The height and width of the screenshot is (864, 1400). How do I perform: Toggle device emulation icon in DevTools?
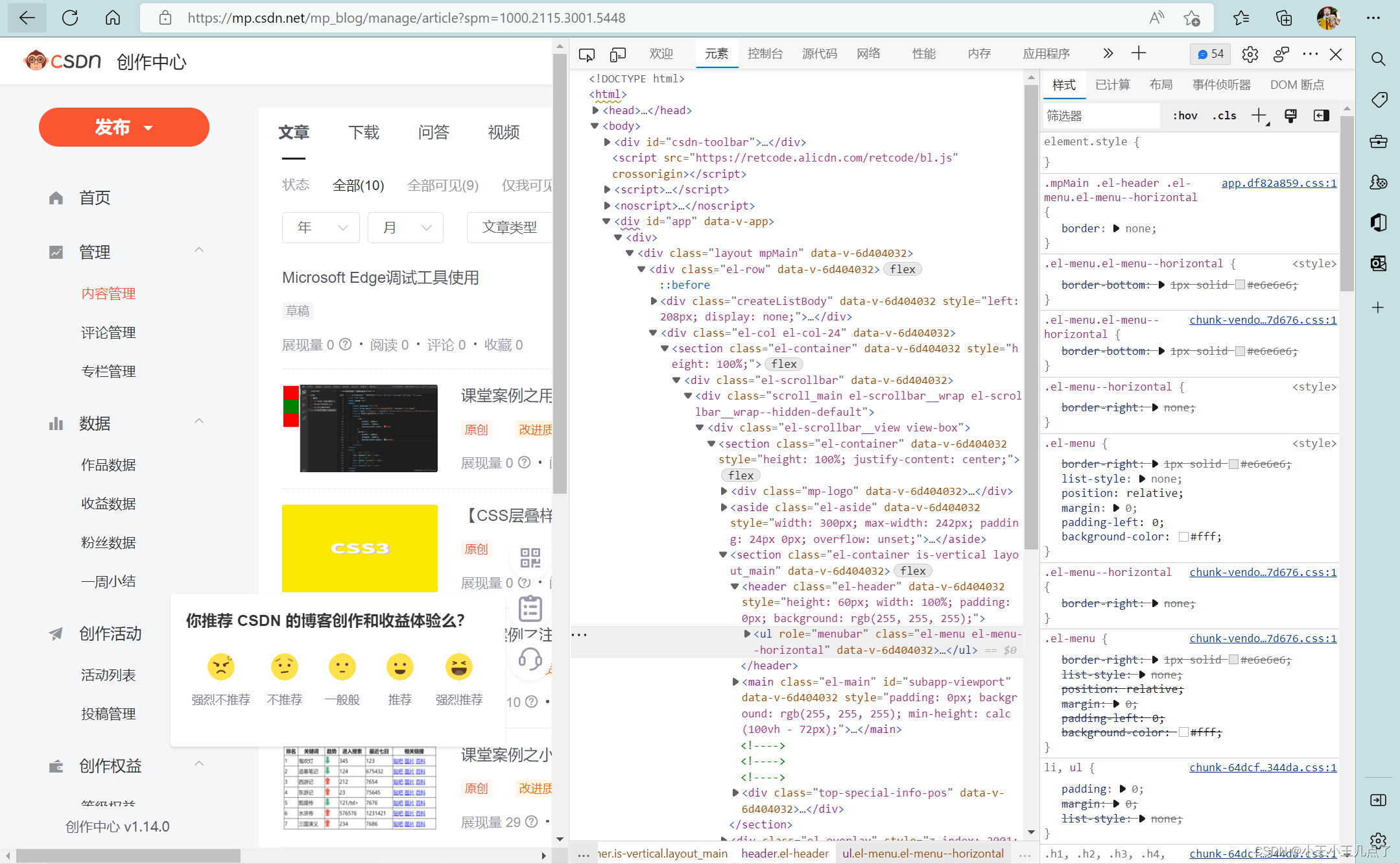click(618, 54)
